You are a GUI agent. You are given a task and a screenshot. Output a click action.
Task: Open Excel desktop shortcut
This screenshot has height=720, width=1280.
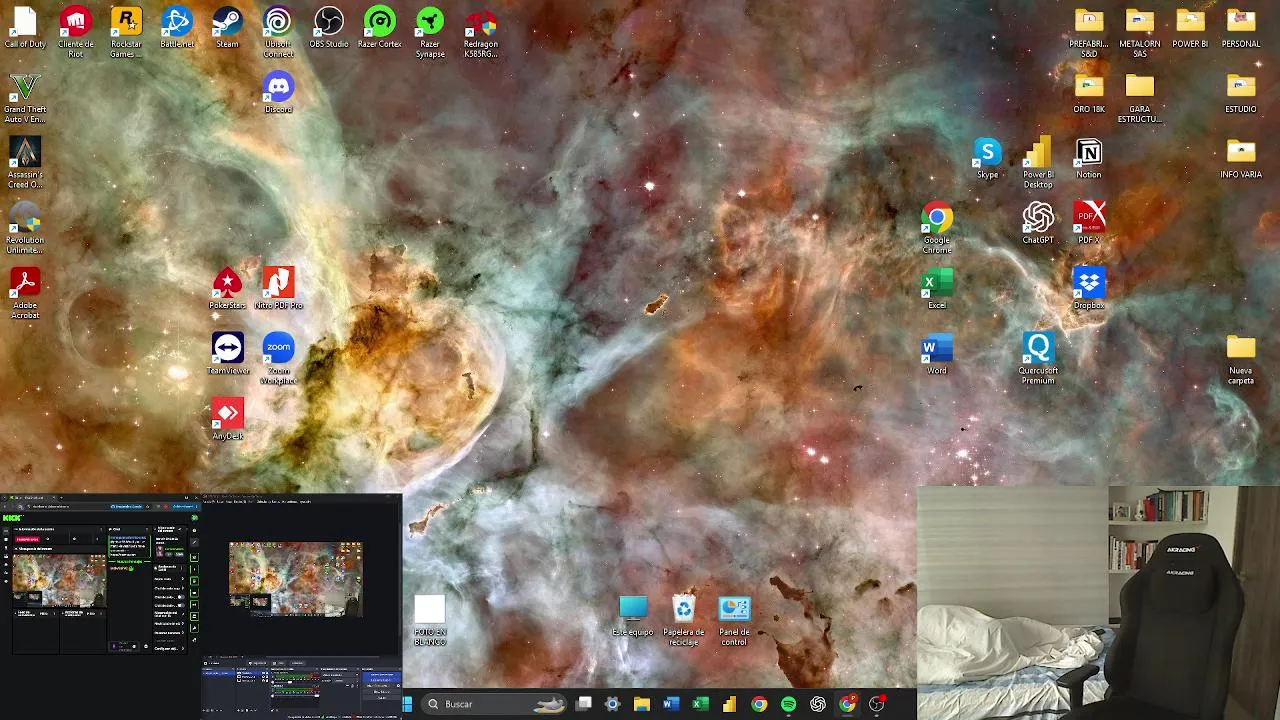pyautogui.click(x=937, y=290)
